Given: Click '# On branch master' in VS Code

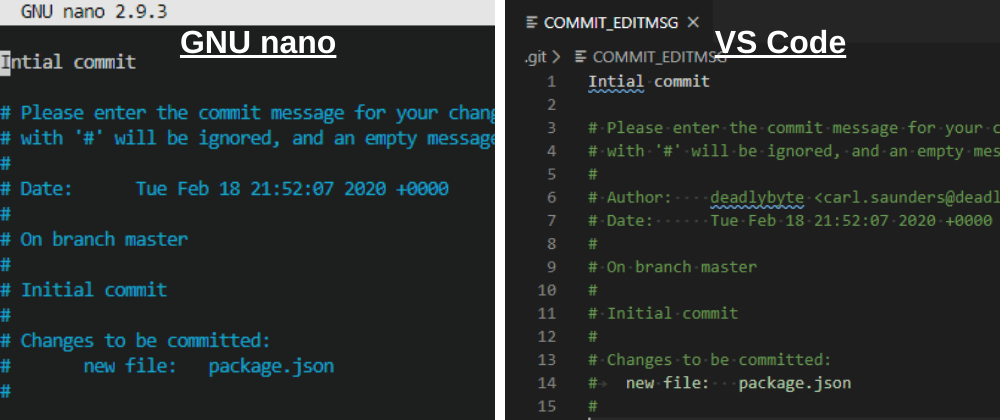Looking at the screenshot, I should (x=672, y=267).
